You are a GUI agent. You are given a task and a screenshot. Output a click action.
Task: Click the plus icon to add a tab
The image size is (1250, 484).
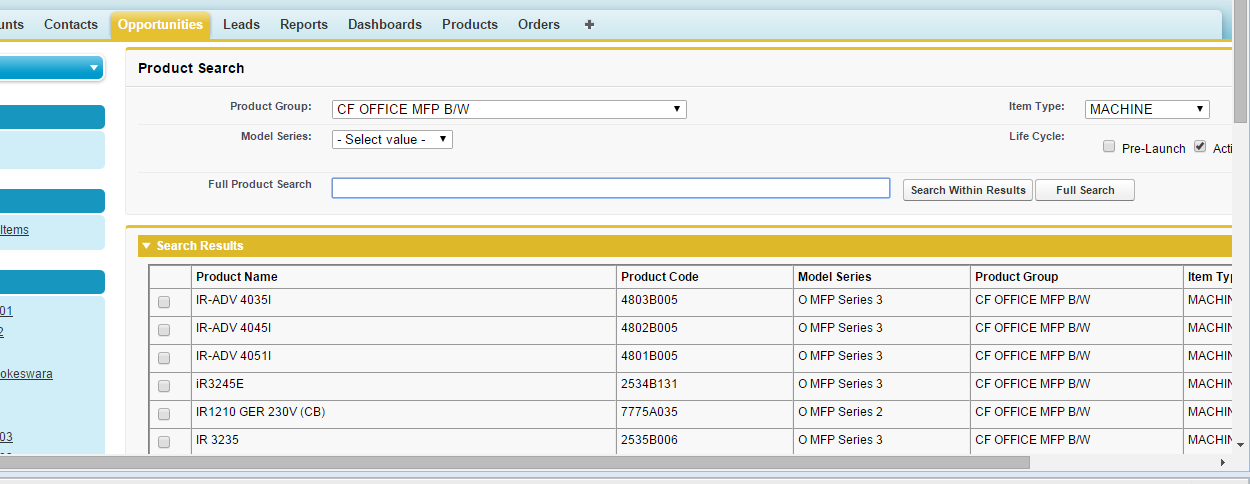click(589, 24)
